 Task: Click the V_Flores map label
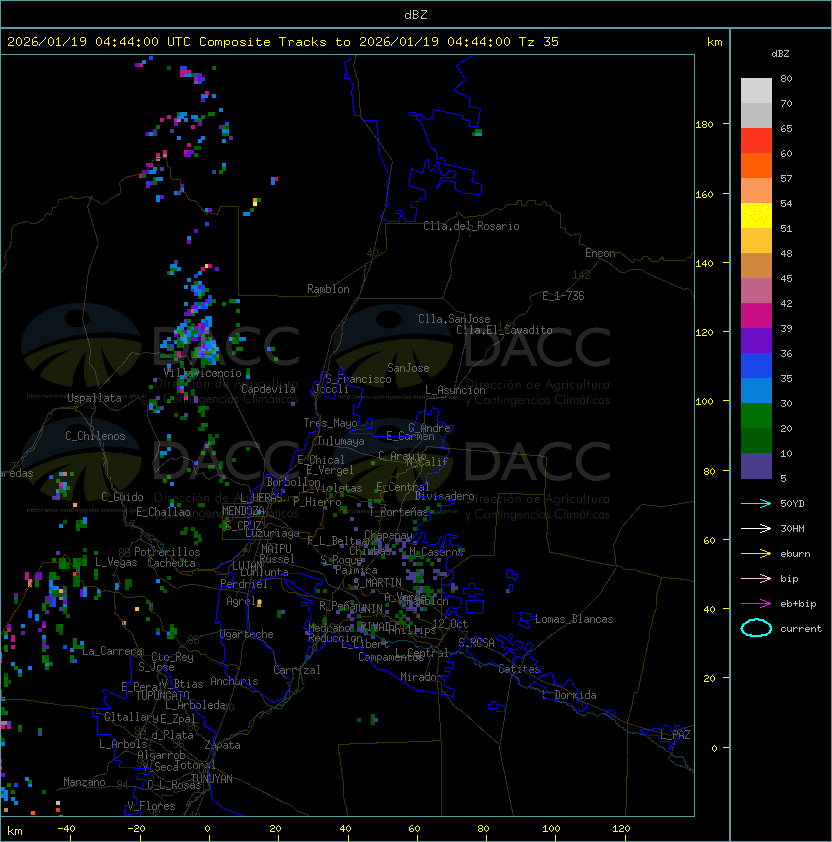coord(151,806)
